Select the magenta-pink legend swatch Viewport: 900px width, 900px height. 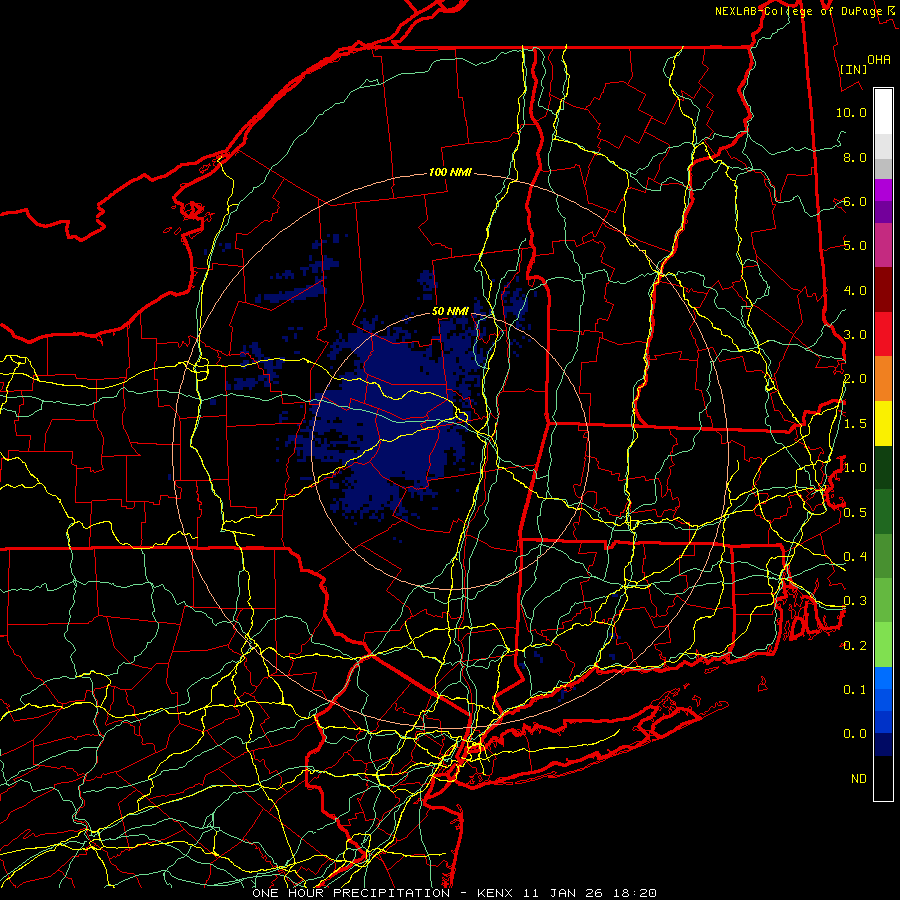click(883, 245)
